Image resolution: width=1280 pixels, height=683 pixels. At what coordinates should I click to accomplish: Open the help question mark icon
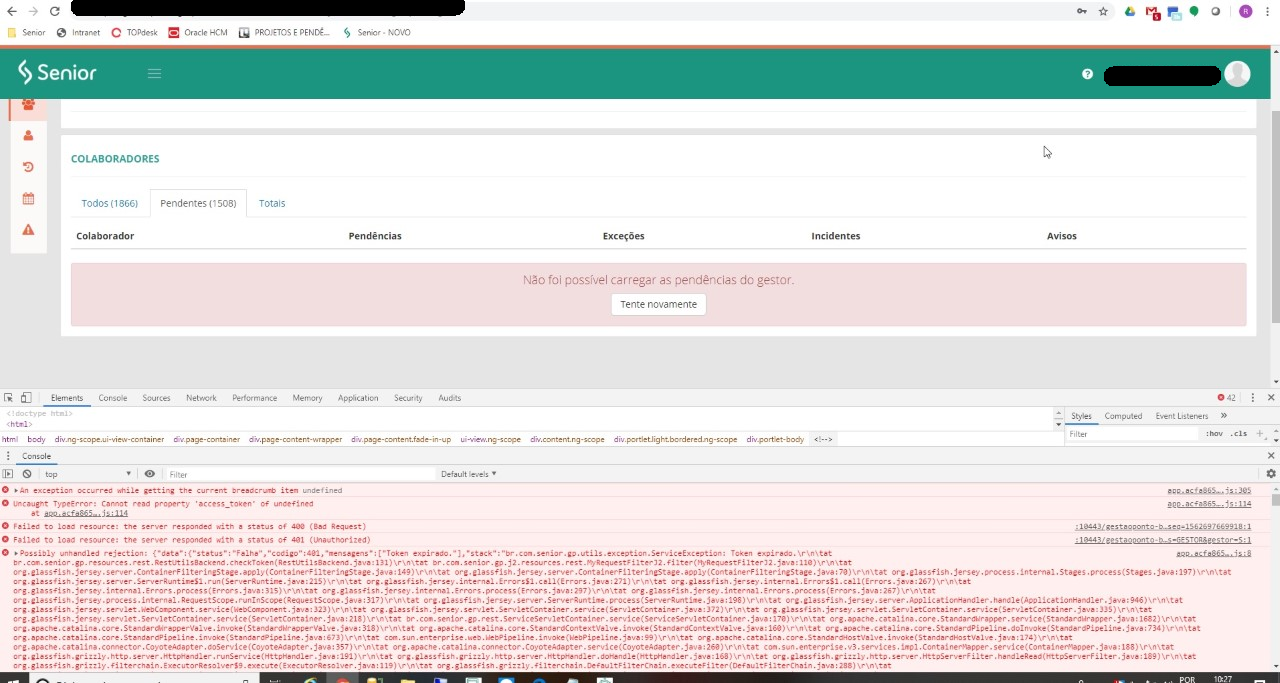pos(1087,74)
